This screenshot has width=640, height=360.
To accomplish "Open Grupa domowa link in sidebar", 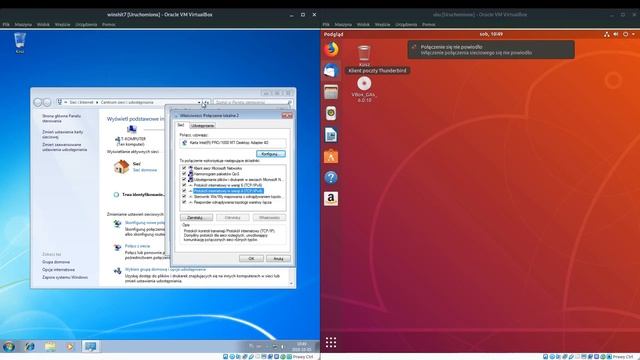I will [x=56, y=262].
